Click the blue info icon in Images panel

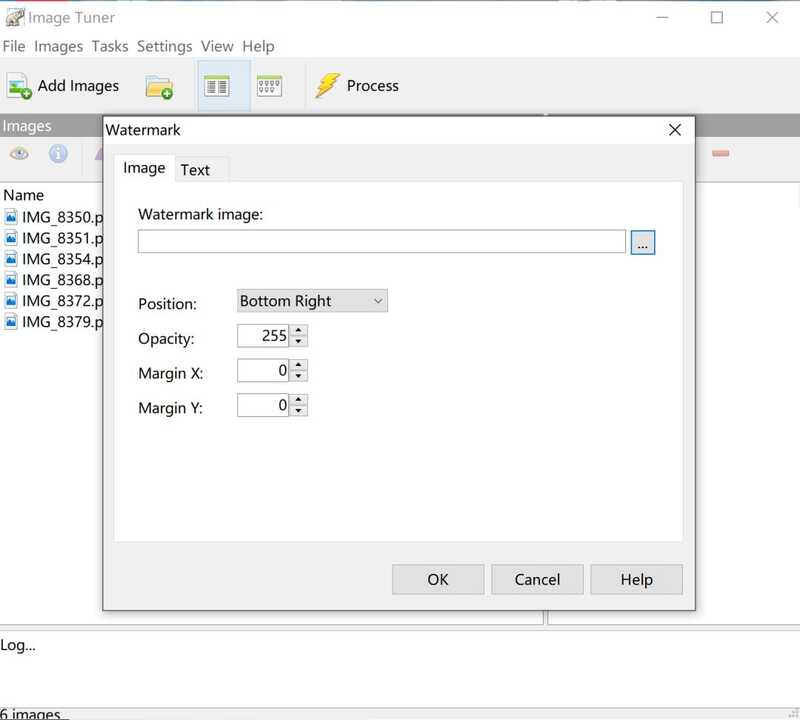(x=58, y=153)
